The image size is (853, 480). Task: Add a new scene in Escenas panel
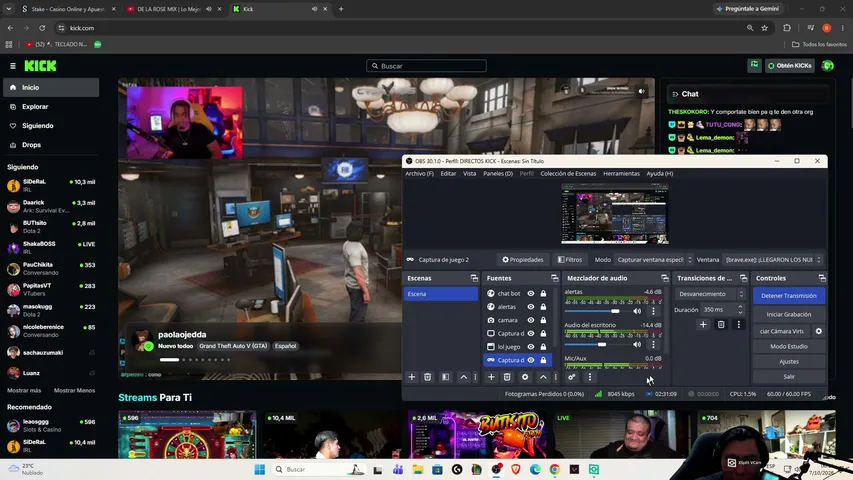(x=412, y=377)
